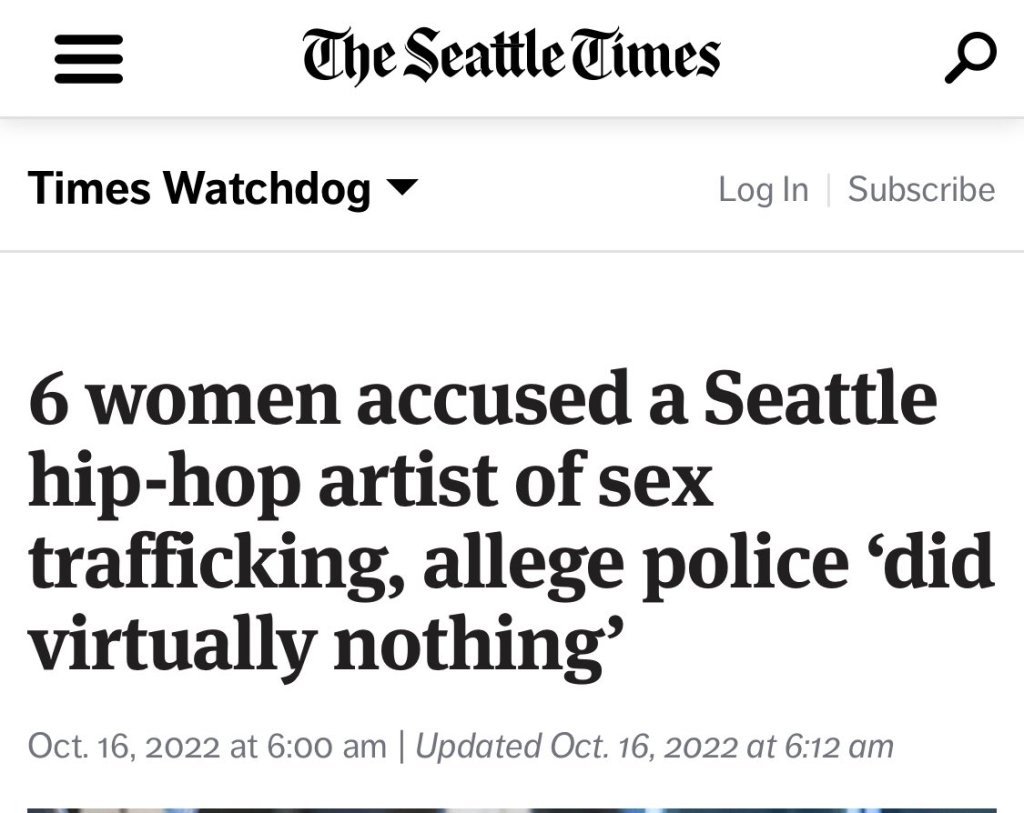
Task: Sign in using Log In
Action: 763,189
